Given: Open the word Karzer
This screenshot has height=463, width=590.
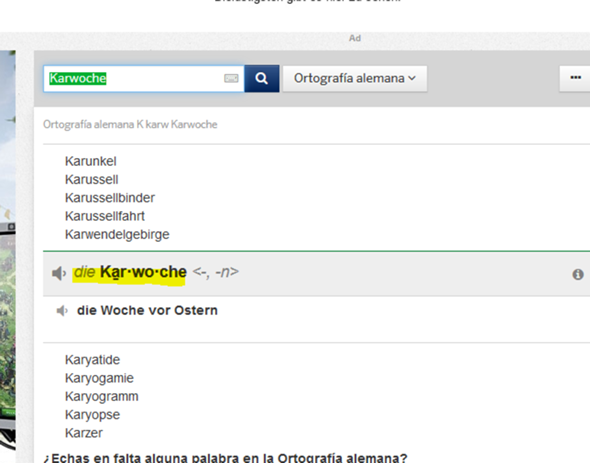Looking at the screenshot, I should pos(84,433).
